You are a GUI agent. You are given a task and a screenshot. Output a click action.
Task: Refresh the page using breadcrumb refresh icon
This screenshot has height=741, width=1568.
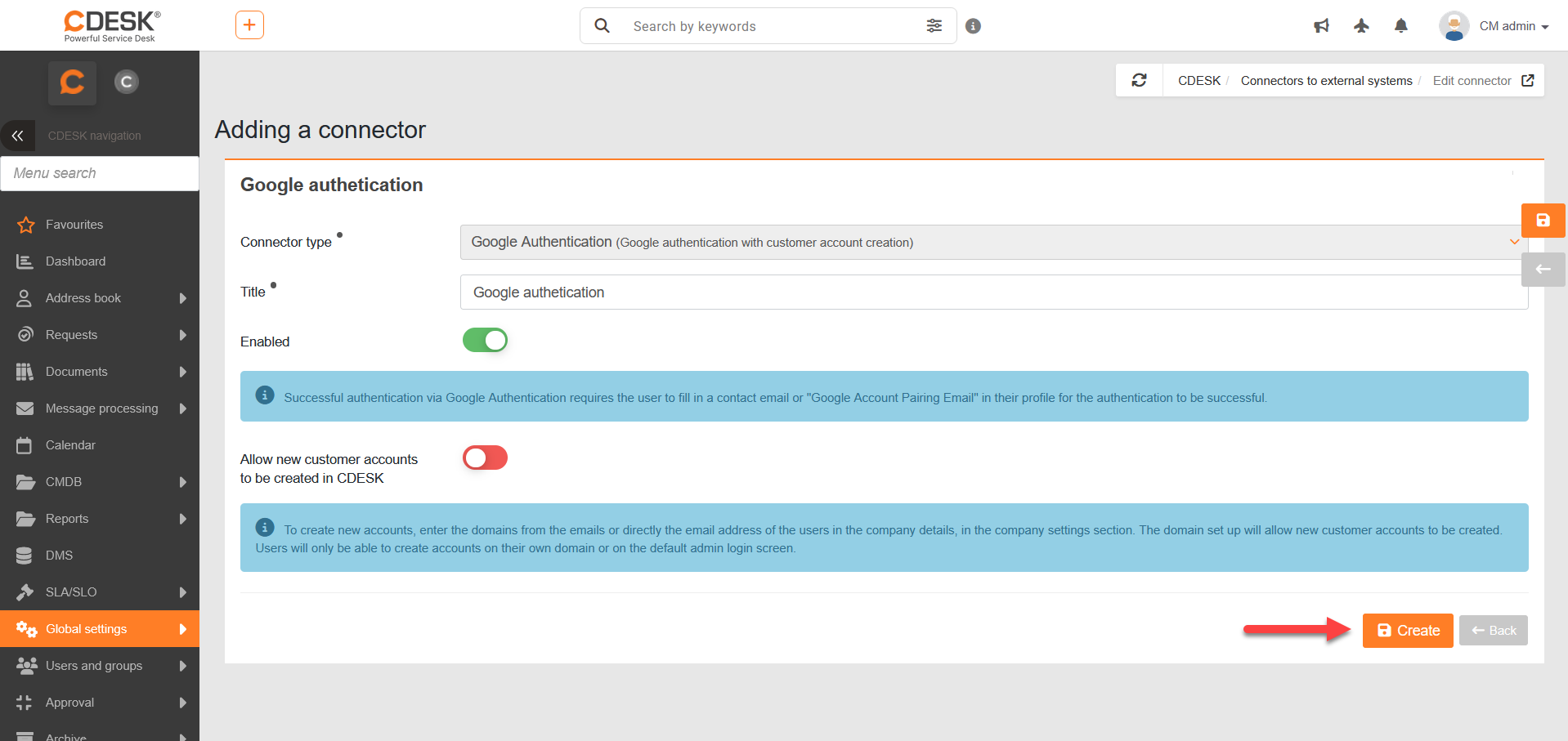pos(1139,80)
